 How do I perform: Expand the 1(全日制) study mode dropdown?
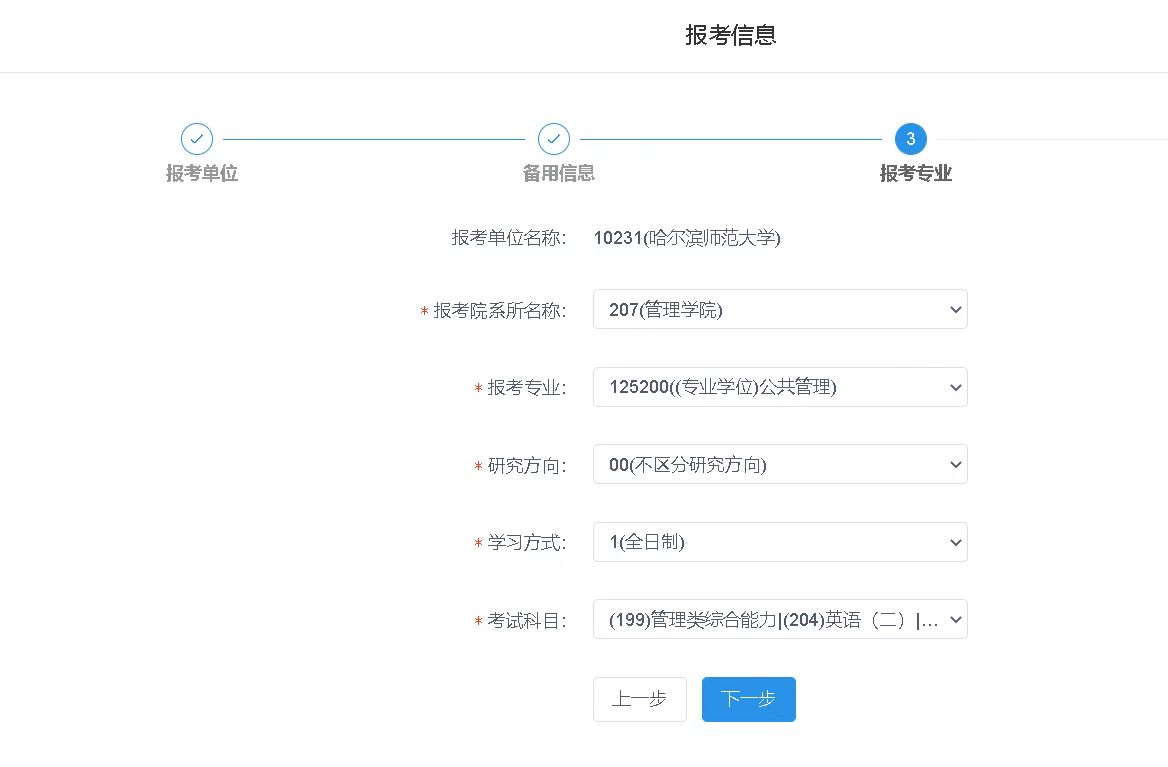[x=779, y=542]
